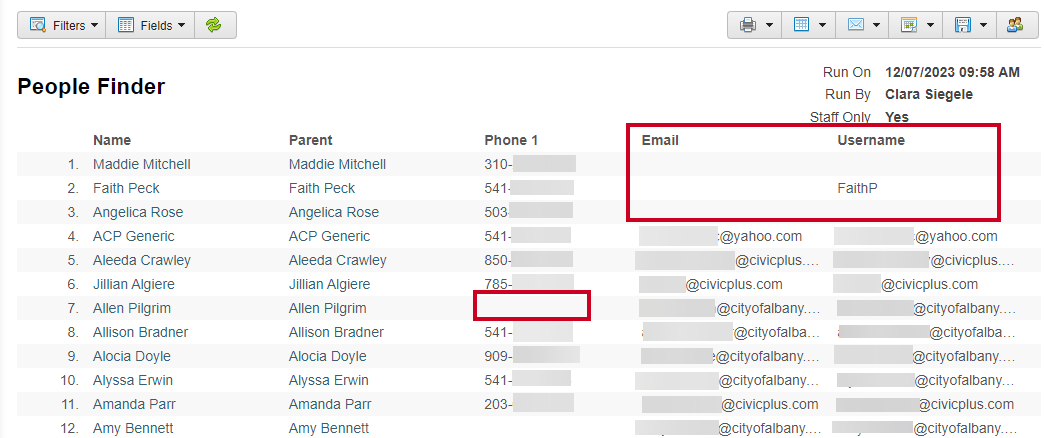Click the envelope email icon
Viewport: 1044px width, 438px height.
coord(856,25)
